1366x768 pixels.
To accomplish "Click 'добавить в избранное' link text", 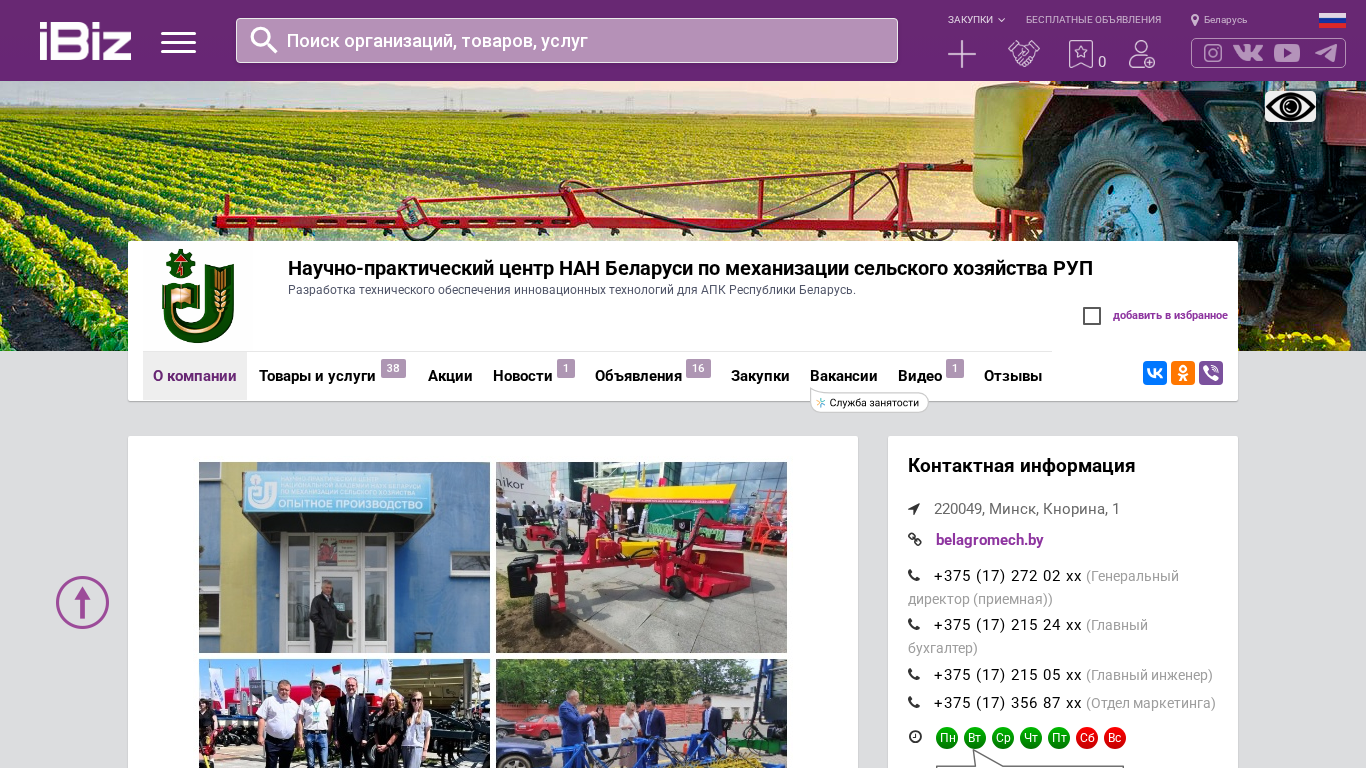I will [x=1170, y=316].
